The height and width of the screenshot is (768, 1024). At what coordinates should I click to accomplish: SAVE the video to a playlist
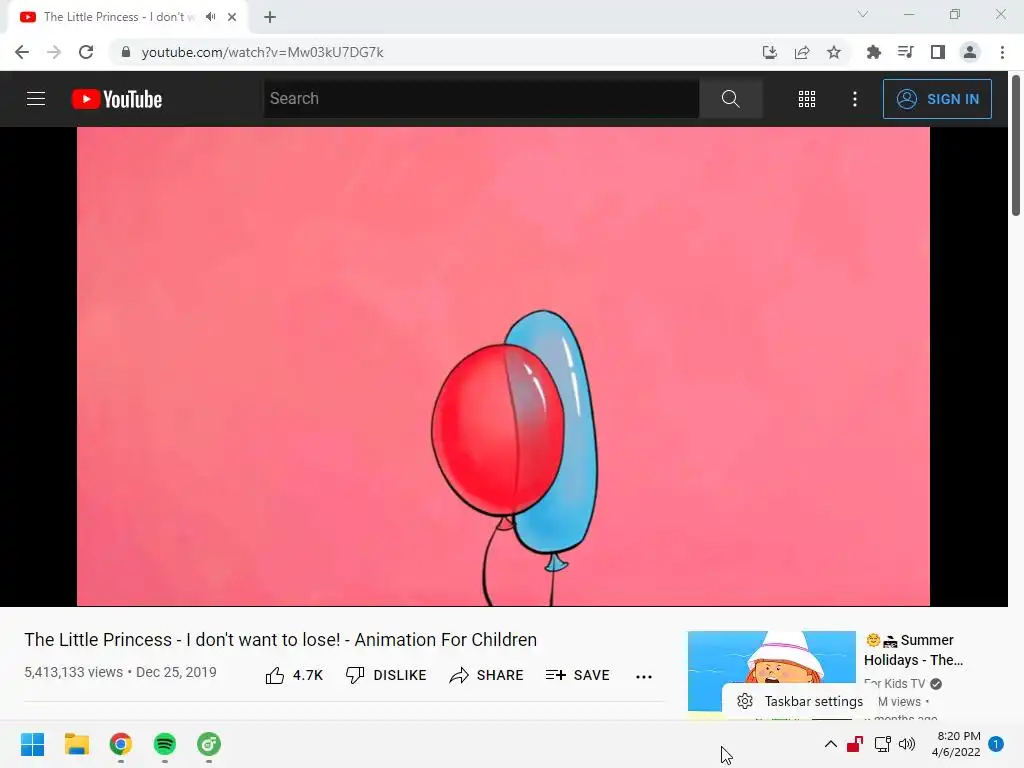[x=577, y=675]
